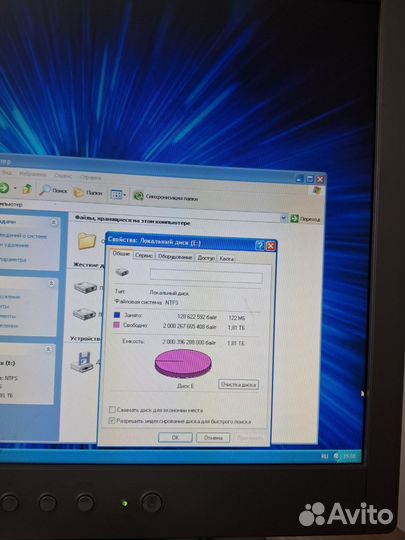
Task: Click the Windows flag logo in Explorer
Action: [316, 190]
